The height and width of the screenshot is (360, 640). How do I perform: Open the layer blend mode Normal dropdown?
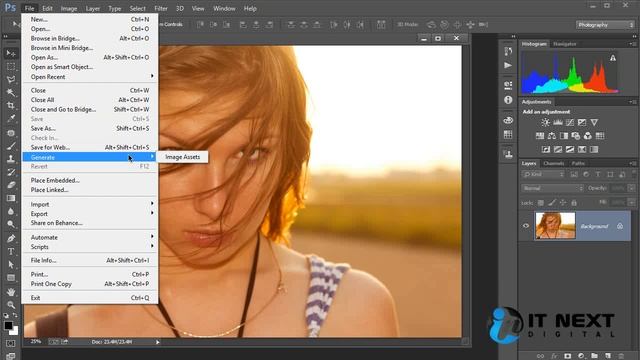553,188
